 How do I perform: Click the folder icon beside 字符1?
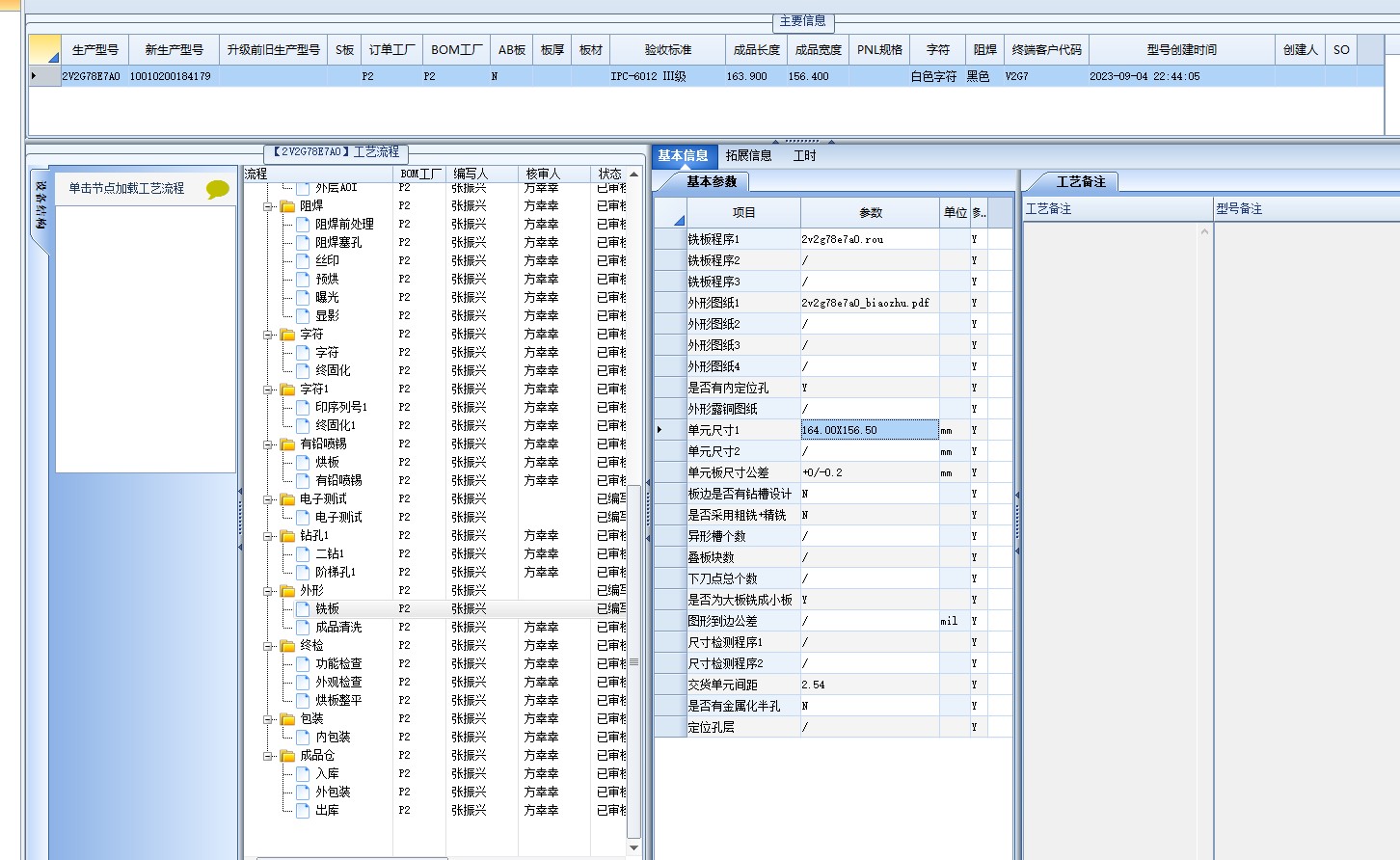click(x=287, y=390)
